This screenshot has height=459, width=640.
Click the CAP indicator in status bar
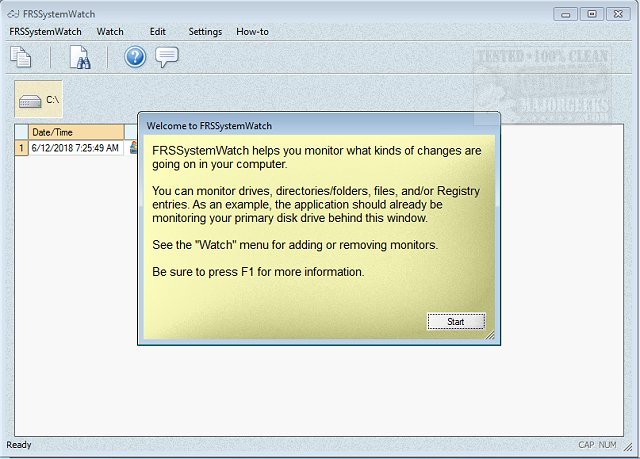click(586, 445)
